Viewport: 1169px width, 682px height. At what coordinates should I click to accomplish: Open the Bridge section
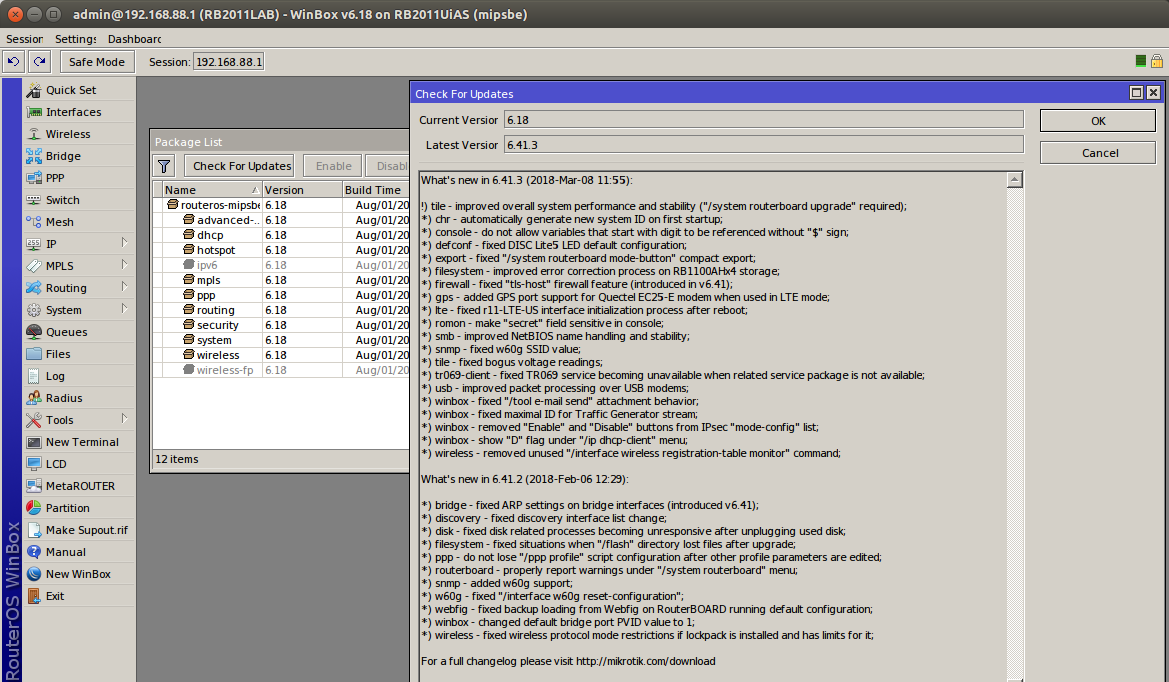point(62,156)
